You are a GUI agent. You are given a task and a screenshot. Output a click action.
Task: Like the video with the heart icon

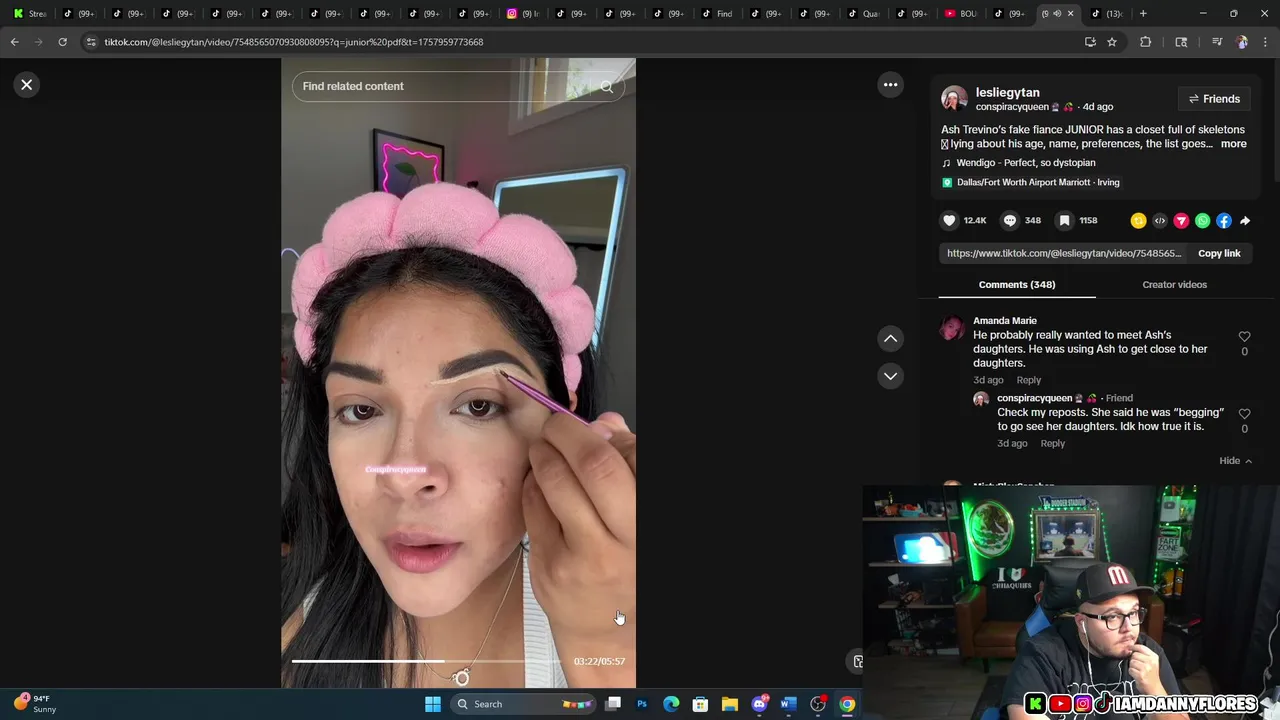949,221
